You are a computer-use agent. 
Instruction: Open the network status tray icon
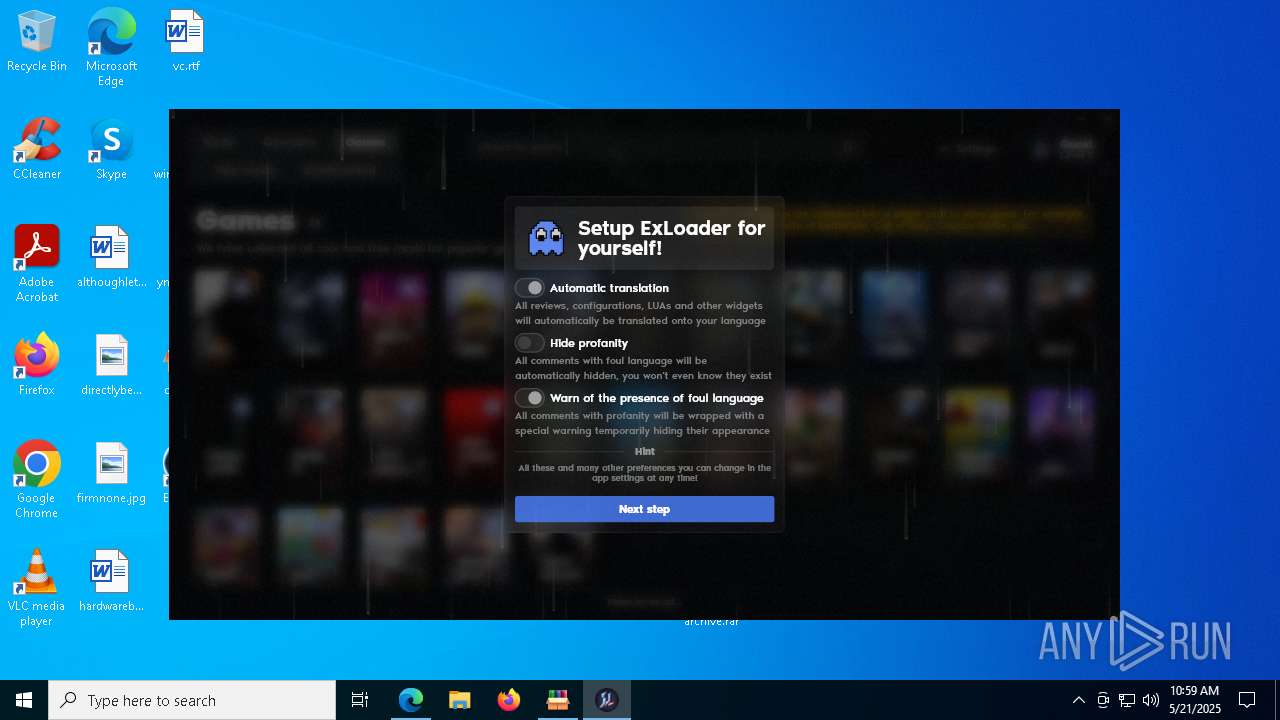tap(1127, 700)
